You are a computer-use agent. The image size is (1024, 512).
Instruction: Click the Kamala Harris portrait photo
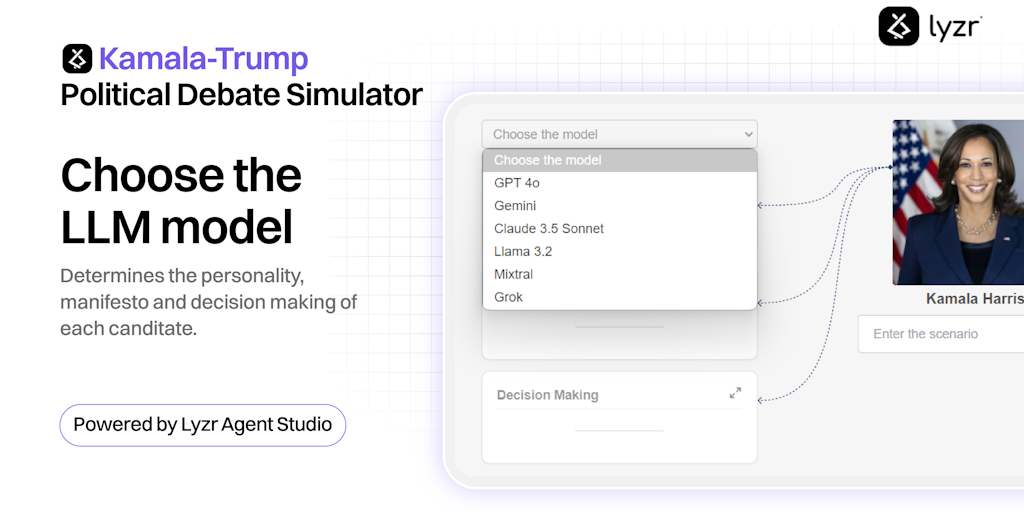[958, 202]
